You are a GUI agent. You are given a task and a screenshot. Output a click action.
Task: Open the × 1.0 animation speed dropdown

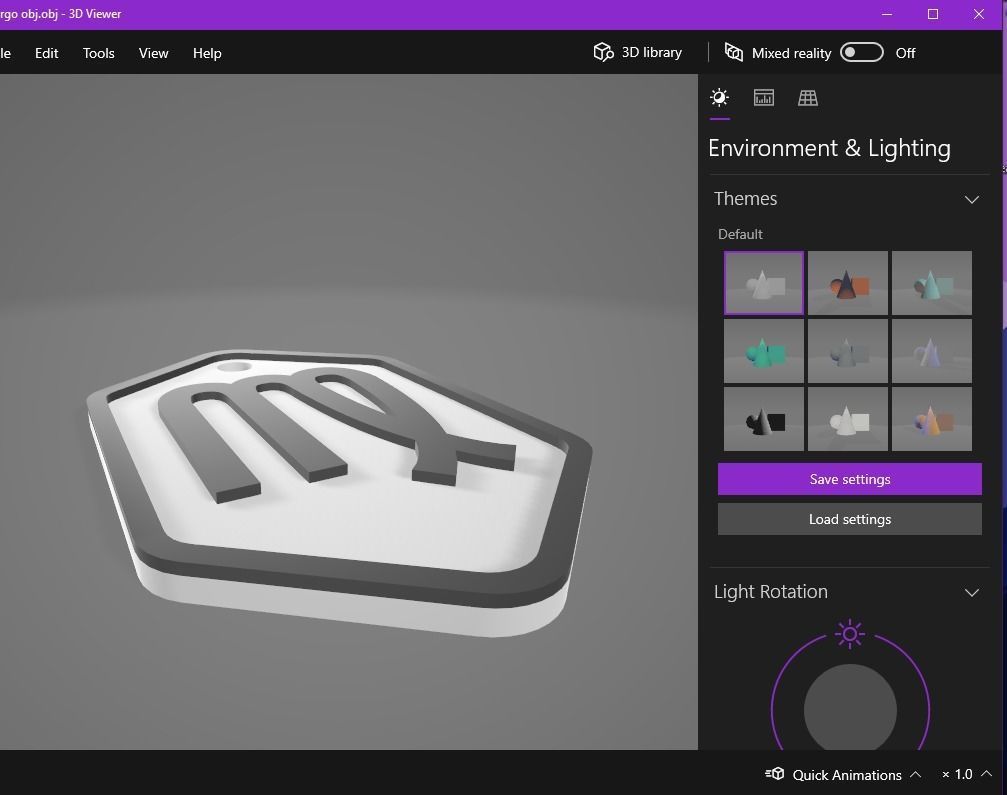coord(967,774)
